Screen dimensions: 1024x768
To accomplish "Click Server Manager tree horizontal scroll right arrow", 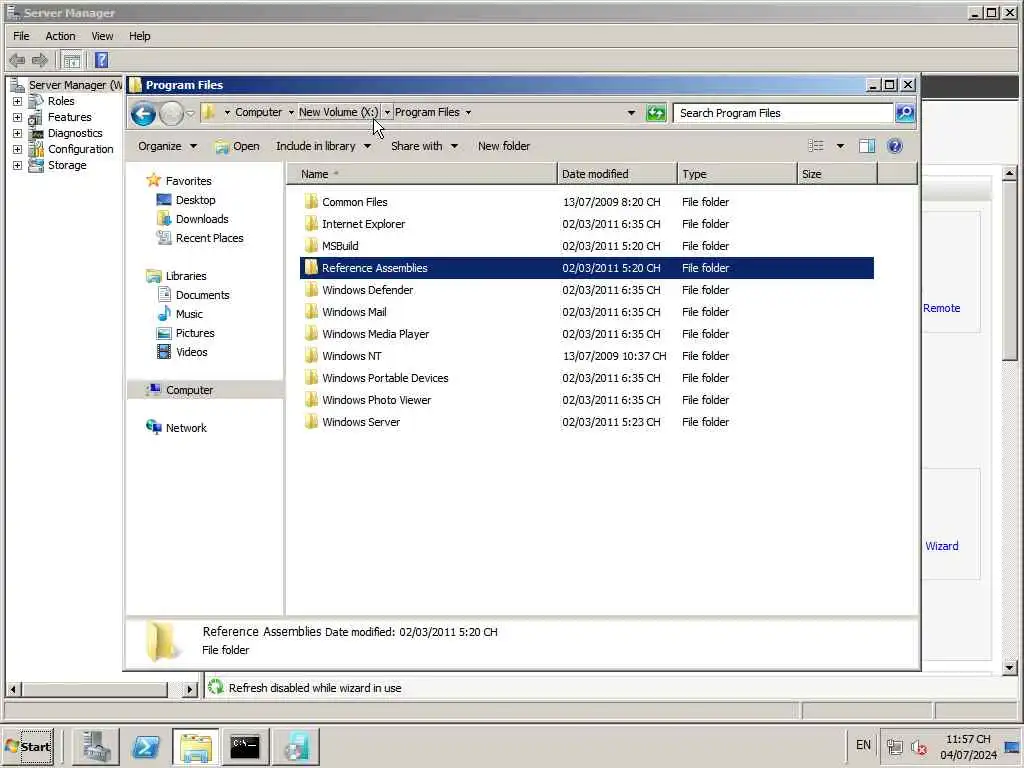I will tap(189, 688).
